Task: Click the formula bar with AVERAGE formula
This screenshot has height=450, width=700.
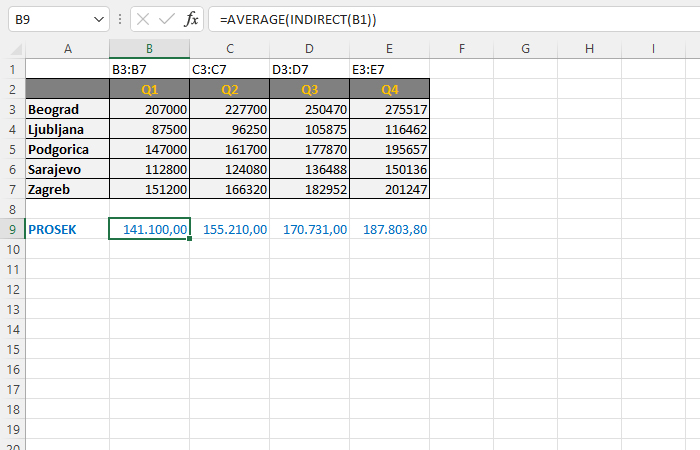Action: 450,19
